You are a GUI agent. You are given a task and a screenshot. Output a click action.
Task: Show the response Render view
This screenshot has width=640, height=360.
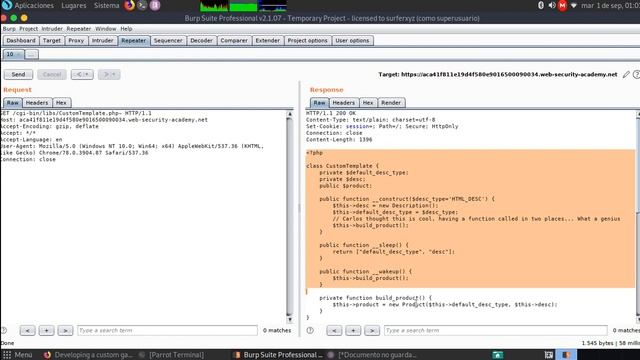(391, 103)
